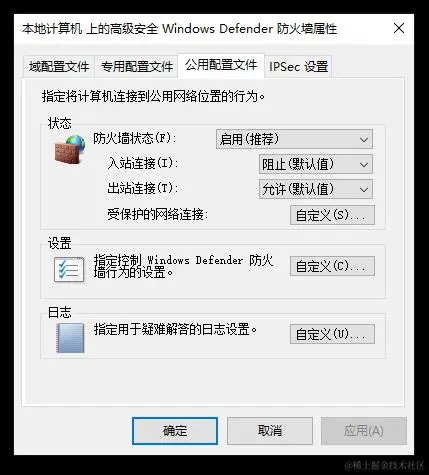The image size is (429, 475).
Task: Click the firewall brick wall globe icon
Action: coord(70,149)
